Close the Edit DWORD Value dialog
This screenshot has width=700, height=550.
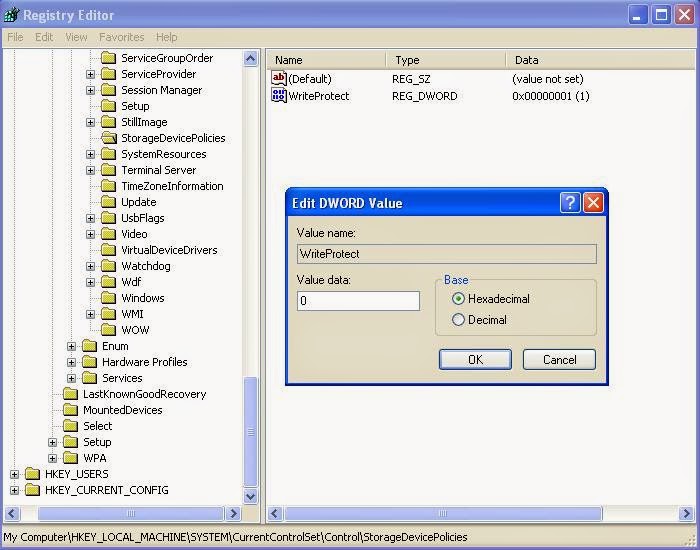[593, 203]
